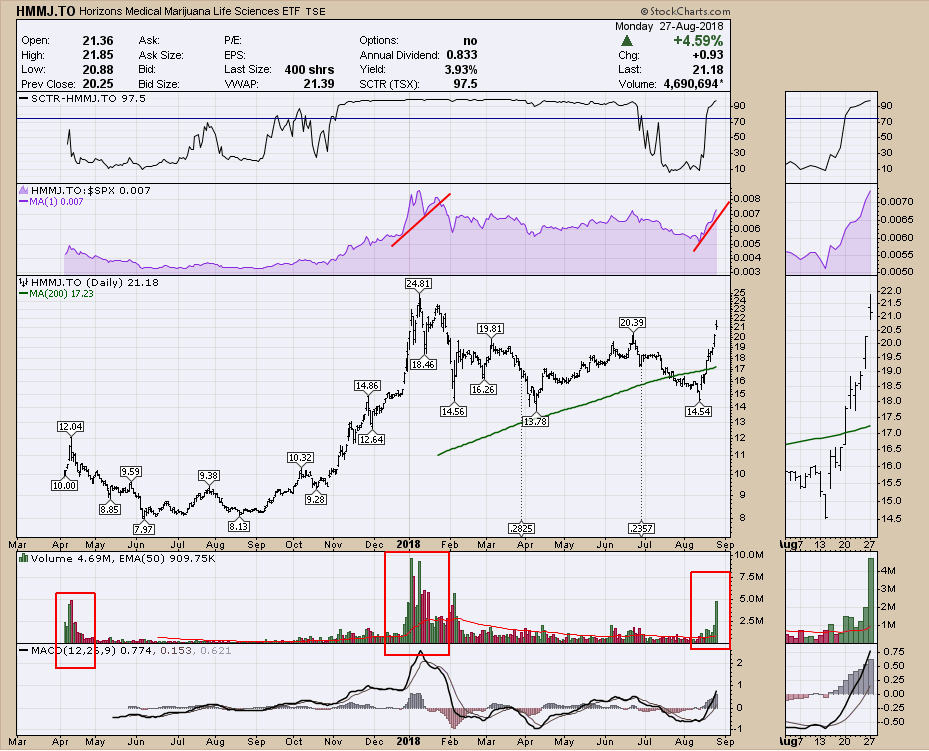Click the 18.46 price label

(x=423, y=364)
